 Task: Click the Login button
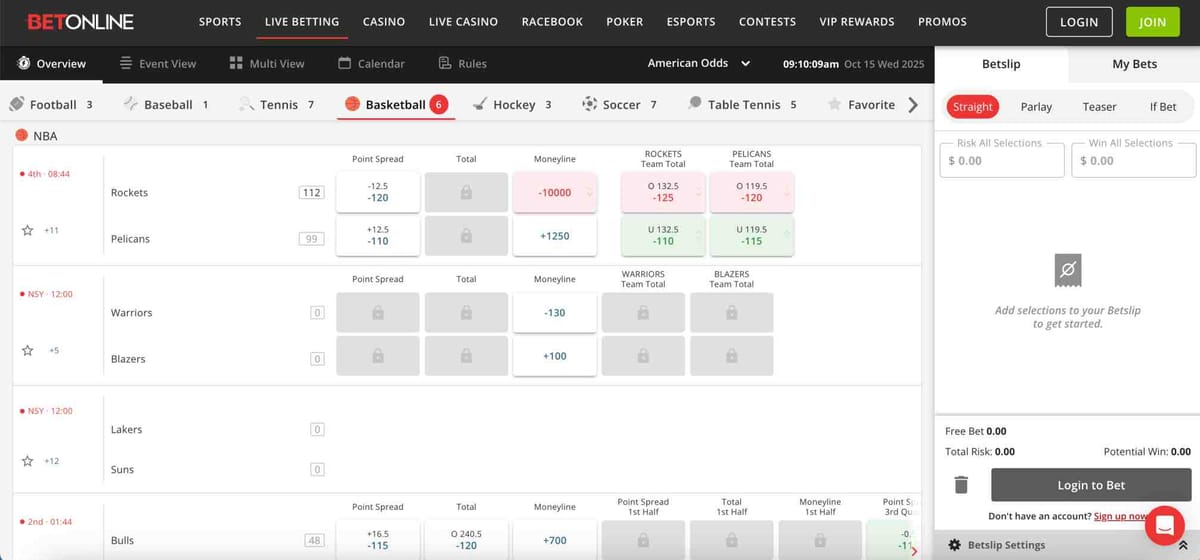click(x=1079, y=21)
